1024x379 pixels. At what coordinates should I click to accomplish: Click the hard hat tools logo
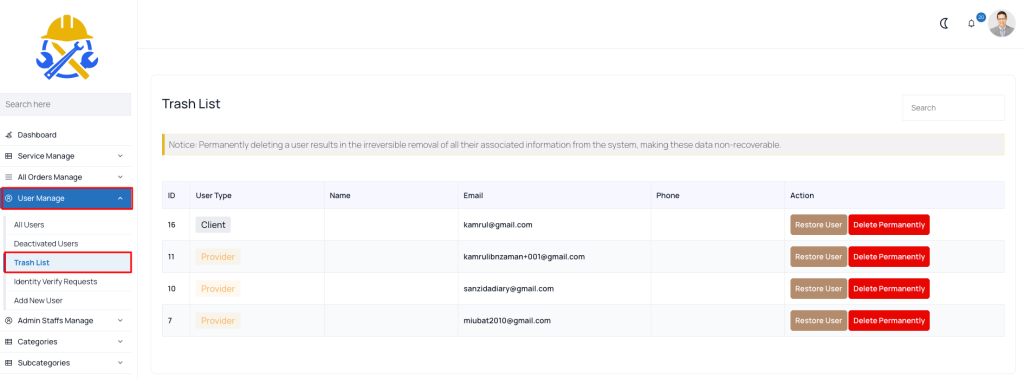tap(67, 48)
